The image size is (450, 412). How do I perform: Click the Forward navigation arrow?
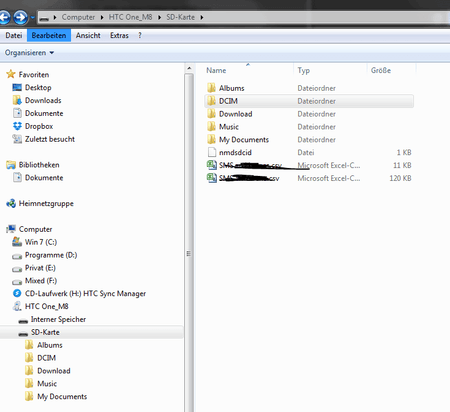point(20,17)
